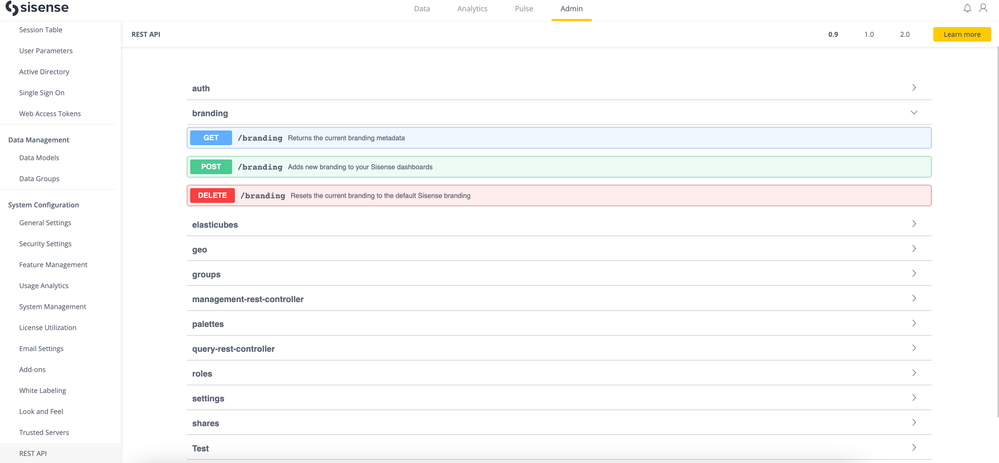Switch to the Analytics tab
This screenshot has width=999, height=463.
pos(472,9)
